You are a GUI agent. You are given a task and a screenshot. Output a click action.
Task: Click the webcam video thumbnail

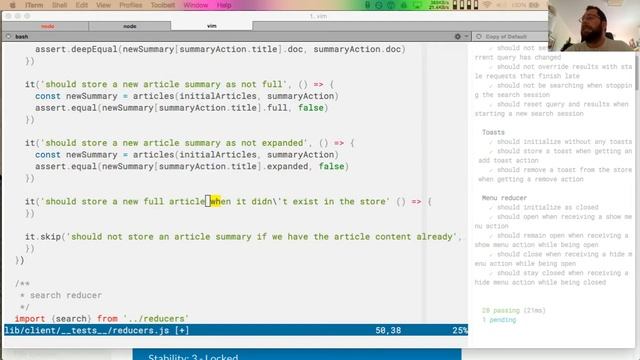[x=594, y=25]
